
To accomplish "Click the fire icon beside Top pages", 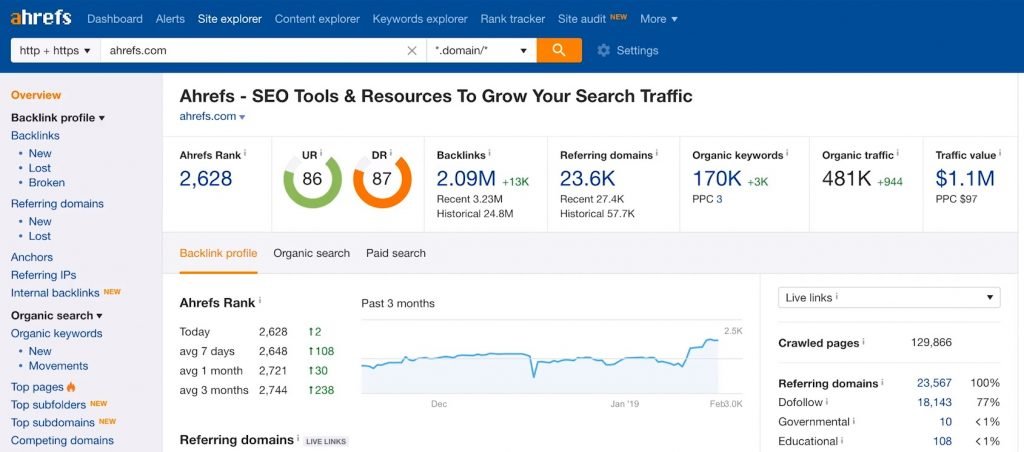I will 71,387.
